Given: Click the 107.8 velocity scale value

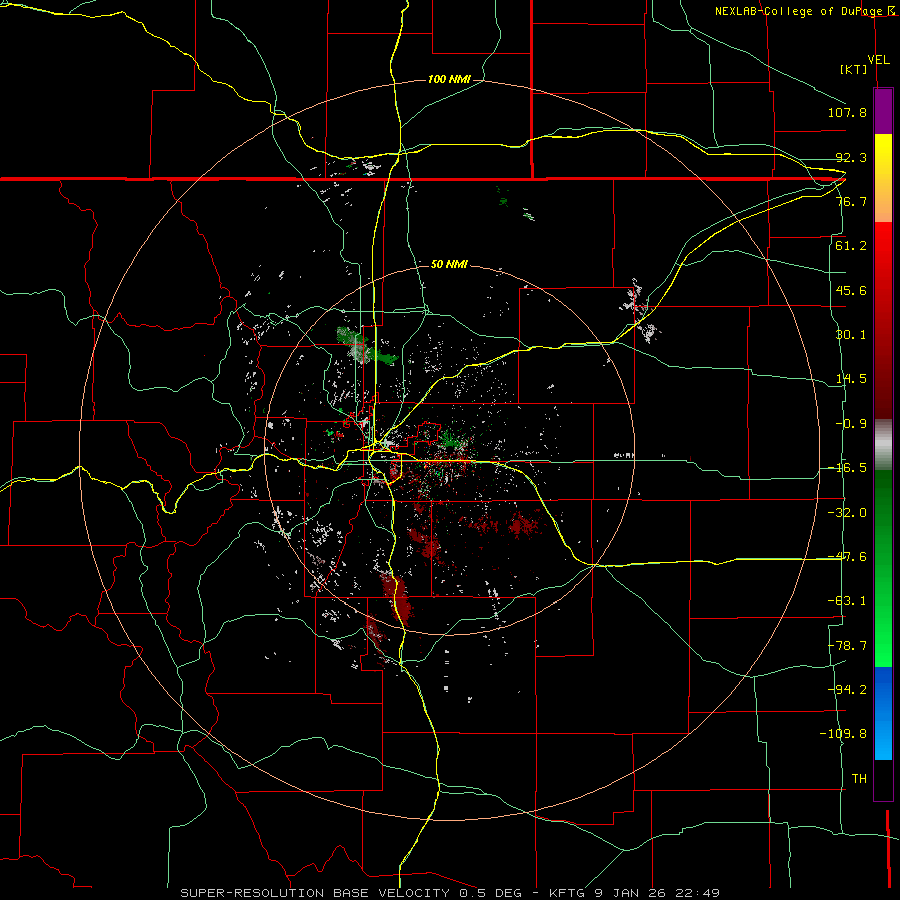Looking at the screenshot, I should (x=847, y=112).
